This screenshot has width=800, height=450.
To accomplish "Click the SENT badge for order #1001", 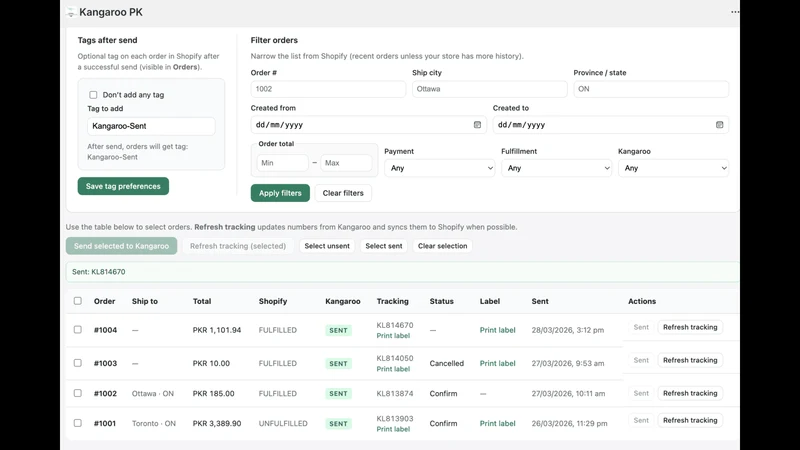I will pos(338,423).
